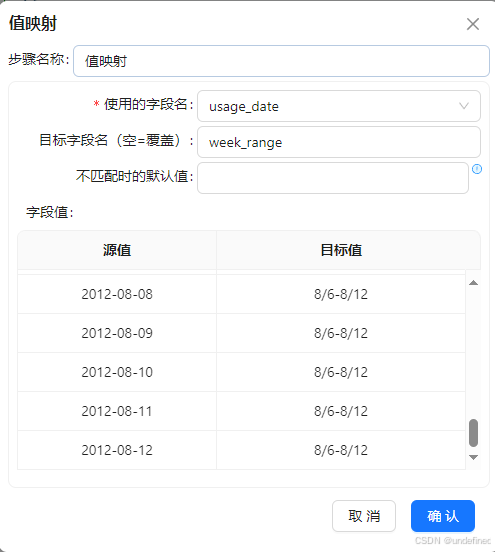The image size is (495, 552).
Task: Click target value in 2012-08-12 row
Action: tap(341, 450)
